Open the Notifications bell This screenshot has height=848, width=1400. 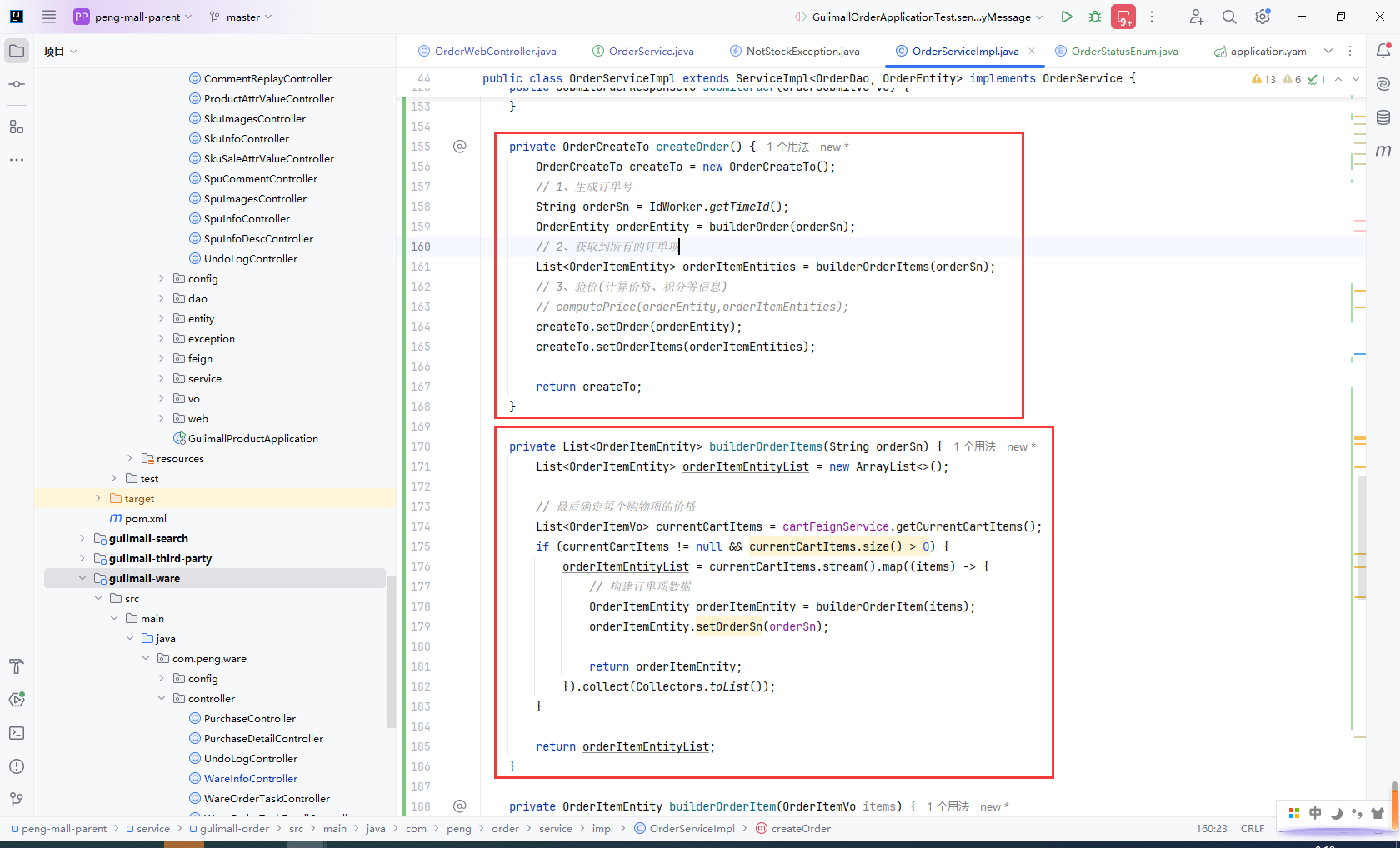pos(1383,51)
